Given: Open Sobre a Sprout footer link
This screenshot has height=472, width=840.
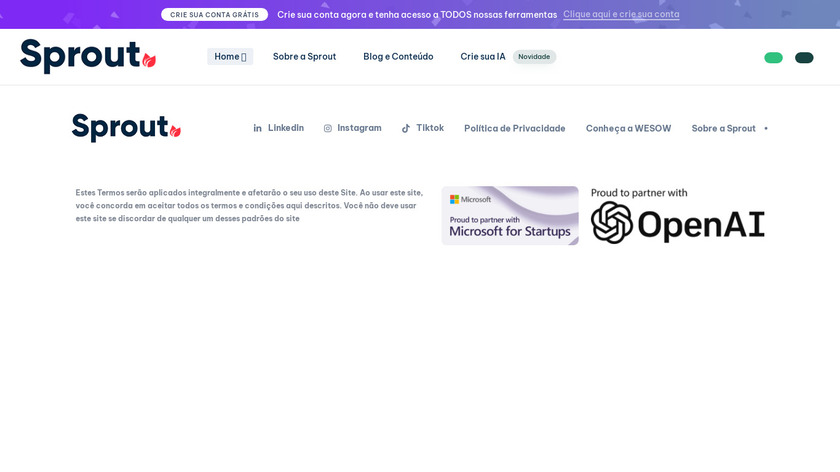Looking at the screenshot, I should (x=723, y=128).
